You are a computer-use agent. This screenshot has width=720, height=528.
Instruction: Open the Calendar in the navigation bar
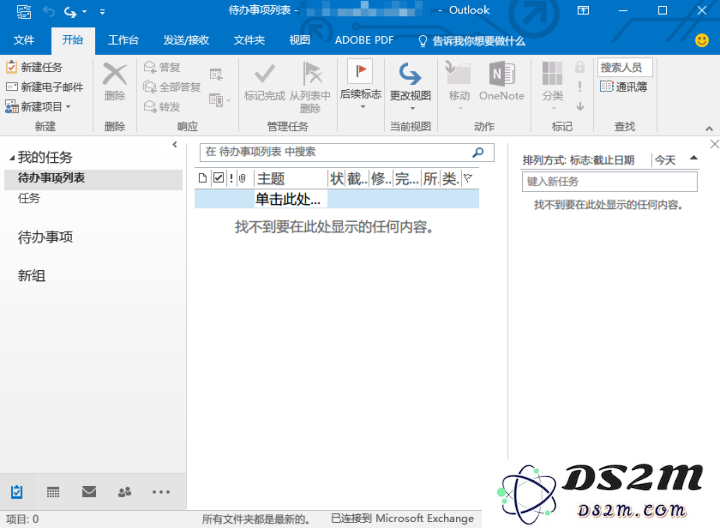[53, 492]
